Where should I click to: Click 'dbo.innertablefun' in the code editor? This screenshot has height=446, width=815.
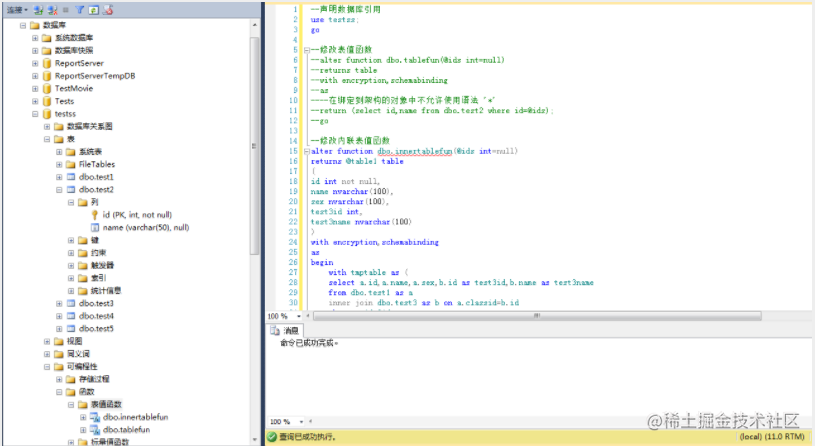[x=415, y=151]
